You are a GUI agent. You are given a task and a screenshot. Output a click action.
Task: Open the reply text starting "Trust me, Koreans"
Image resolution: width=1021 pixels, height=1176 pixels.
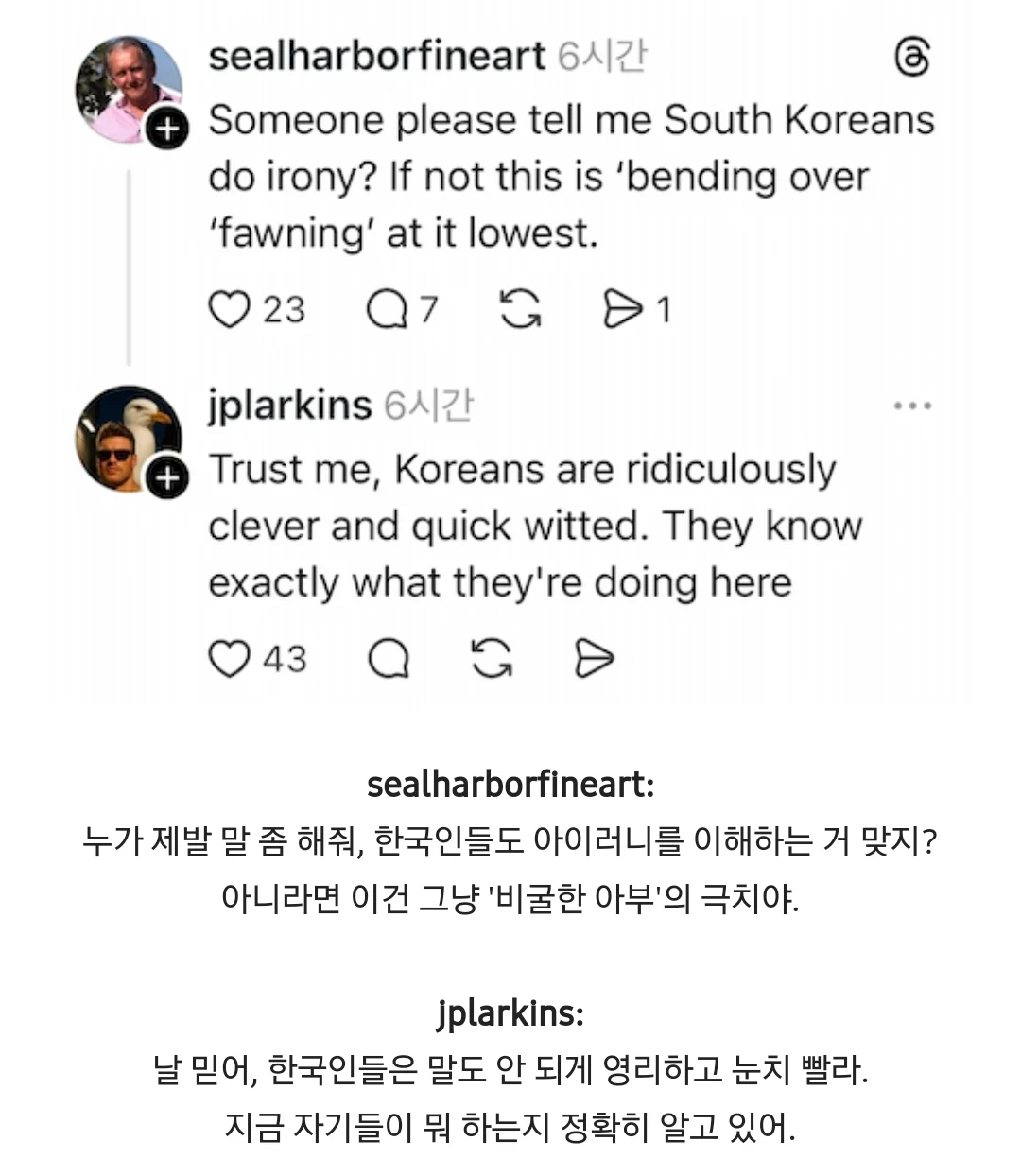[534, 526]
